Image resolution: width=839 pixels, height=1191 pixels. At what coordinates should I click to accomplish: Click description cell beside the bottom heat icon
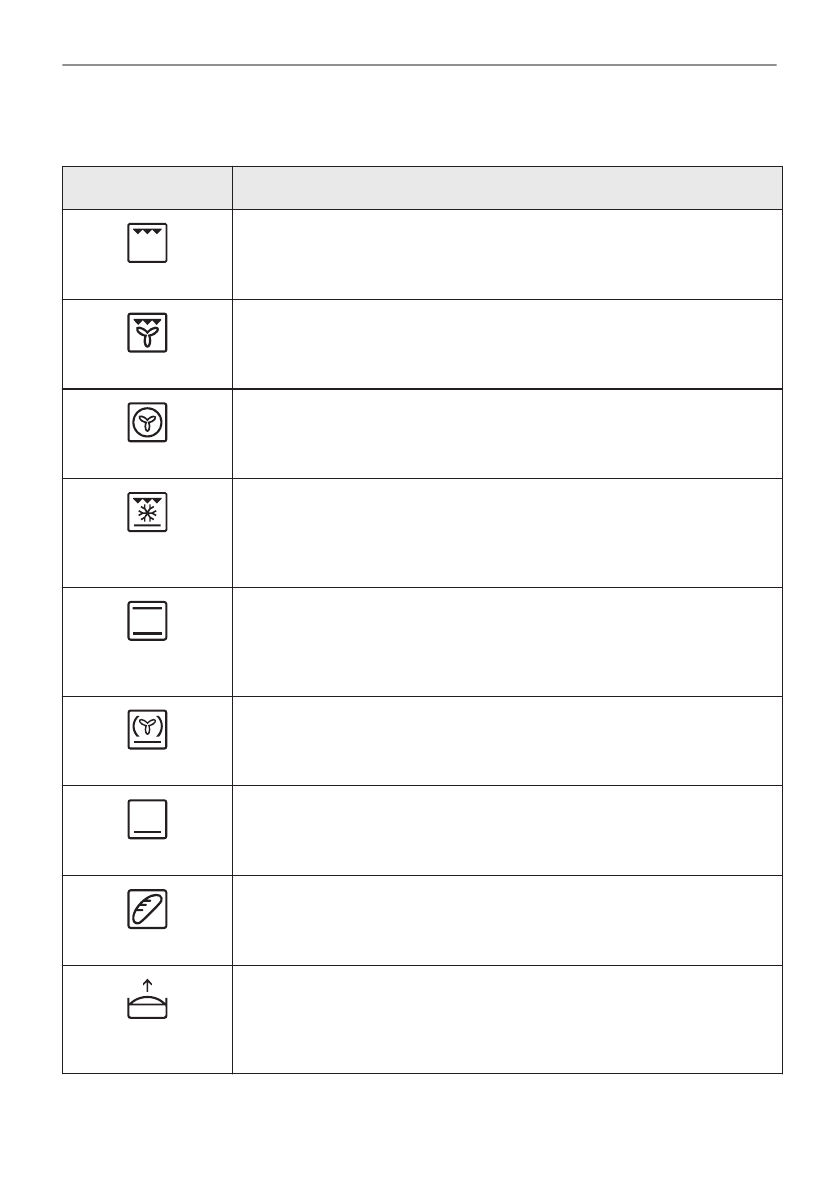(x=507, y=830)
